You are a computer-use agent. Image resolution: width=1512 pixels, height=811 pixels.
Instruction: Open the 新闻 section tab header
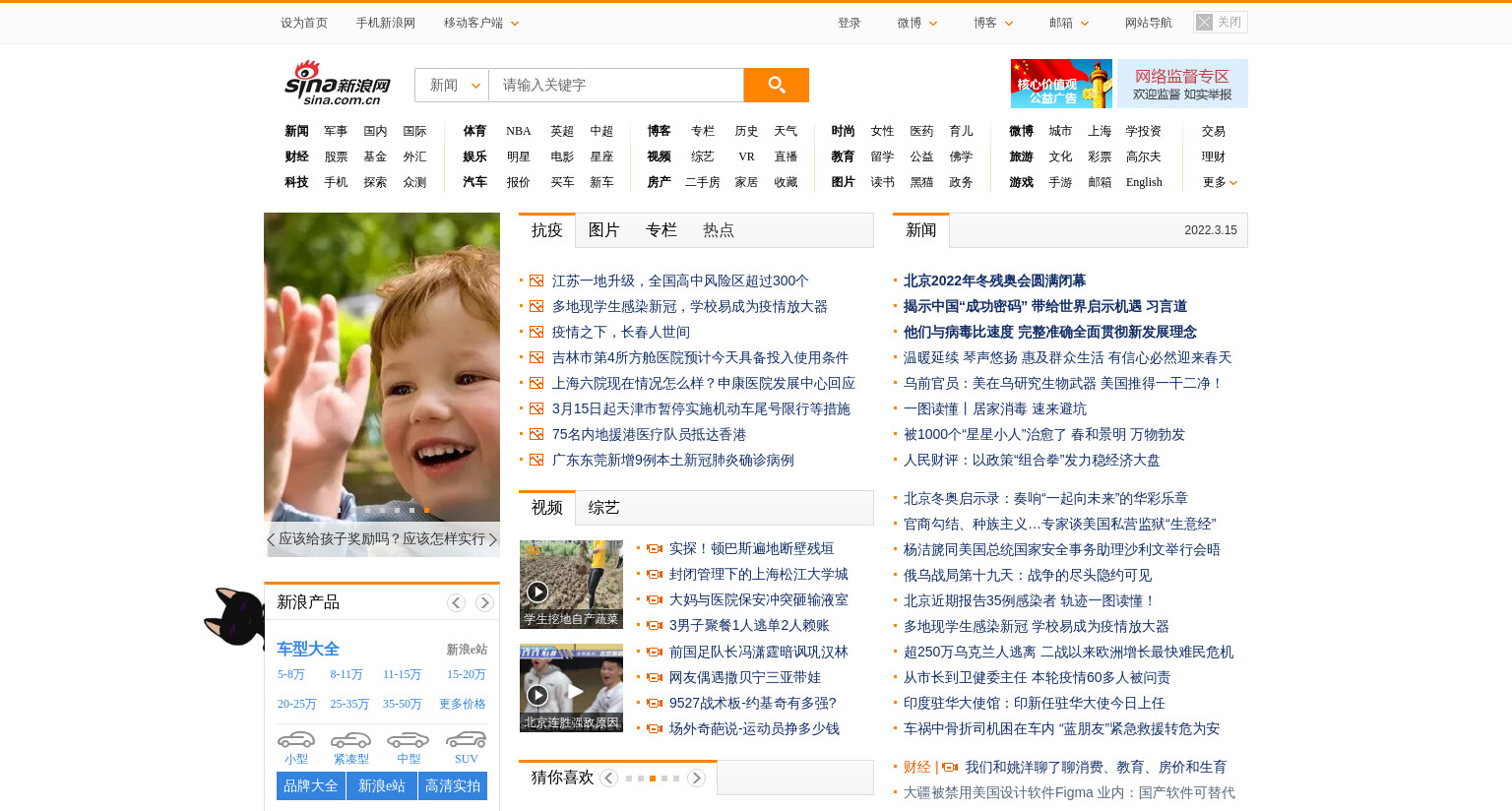click(921, 230)
